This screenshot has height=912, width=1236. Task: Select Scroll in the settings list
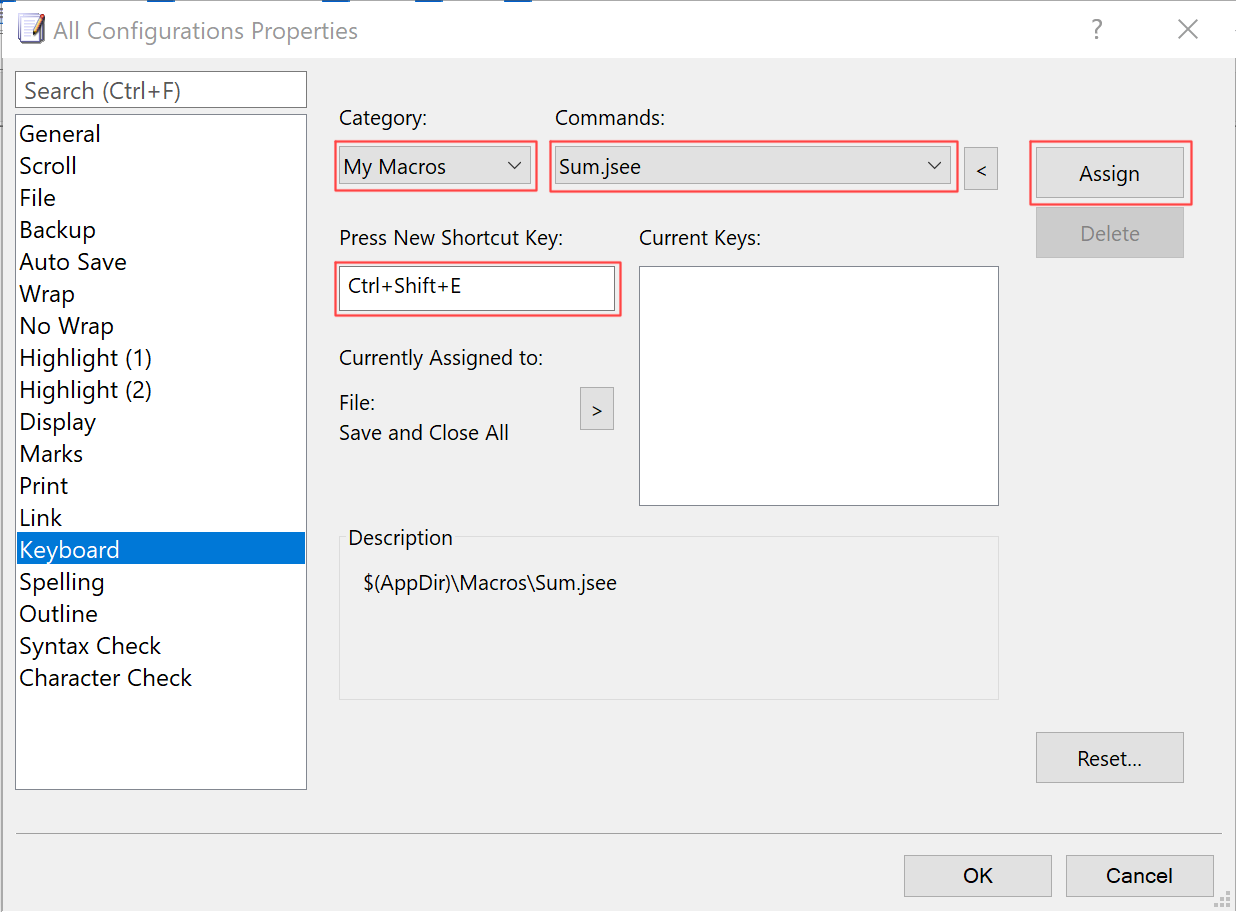(161, 166)
